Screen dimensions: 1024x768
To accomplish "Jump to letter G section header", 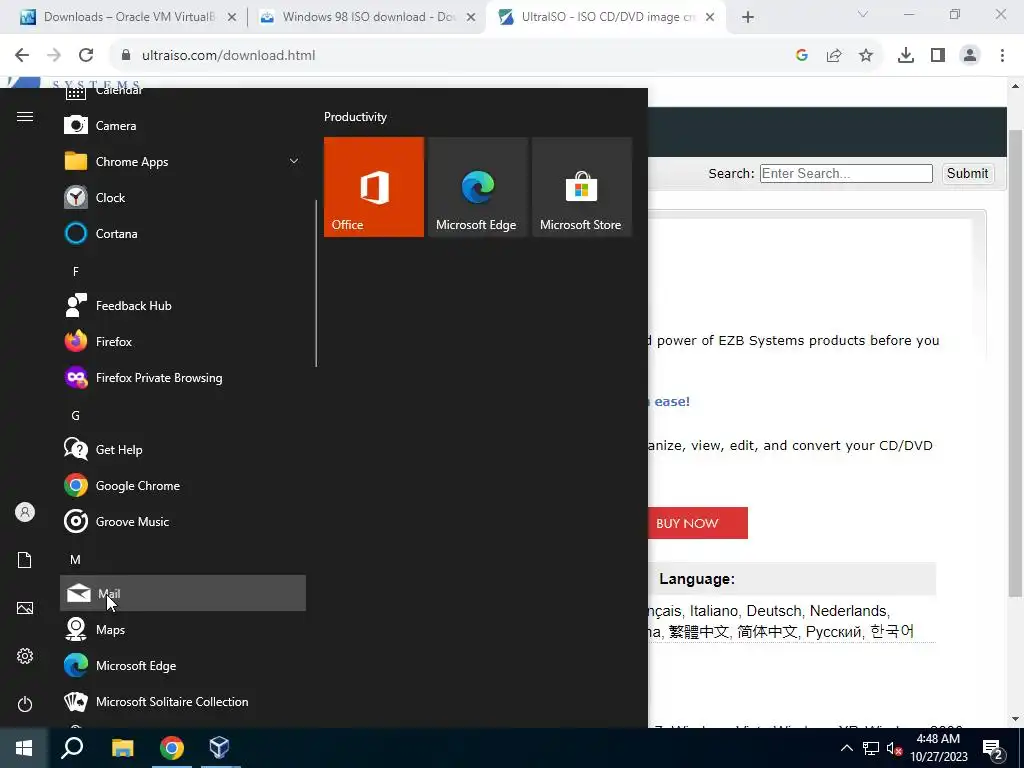I will (76, 415).
